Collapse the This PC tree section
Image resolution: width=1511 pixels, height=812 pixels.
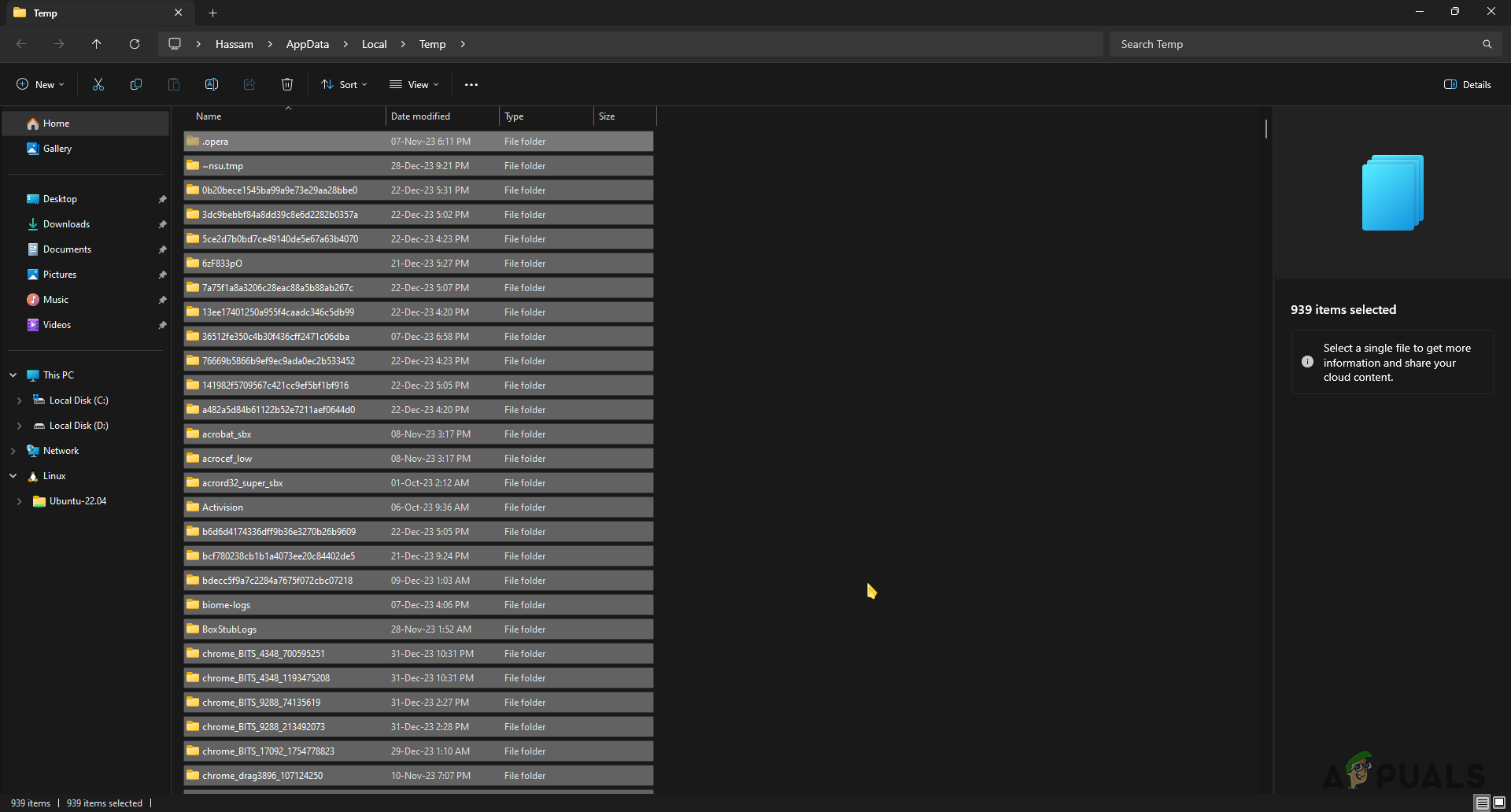13,375
